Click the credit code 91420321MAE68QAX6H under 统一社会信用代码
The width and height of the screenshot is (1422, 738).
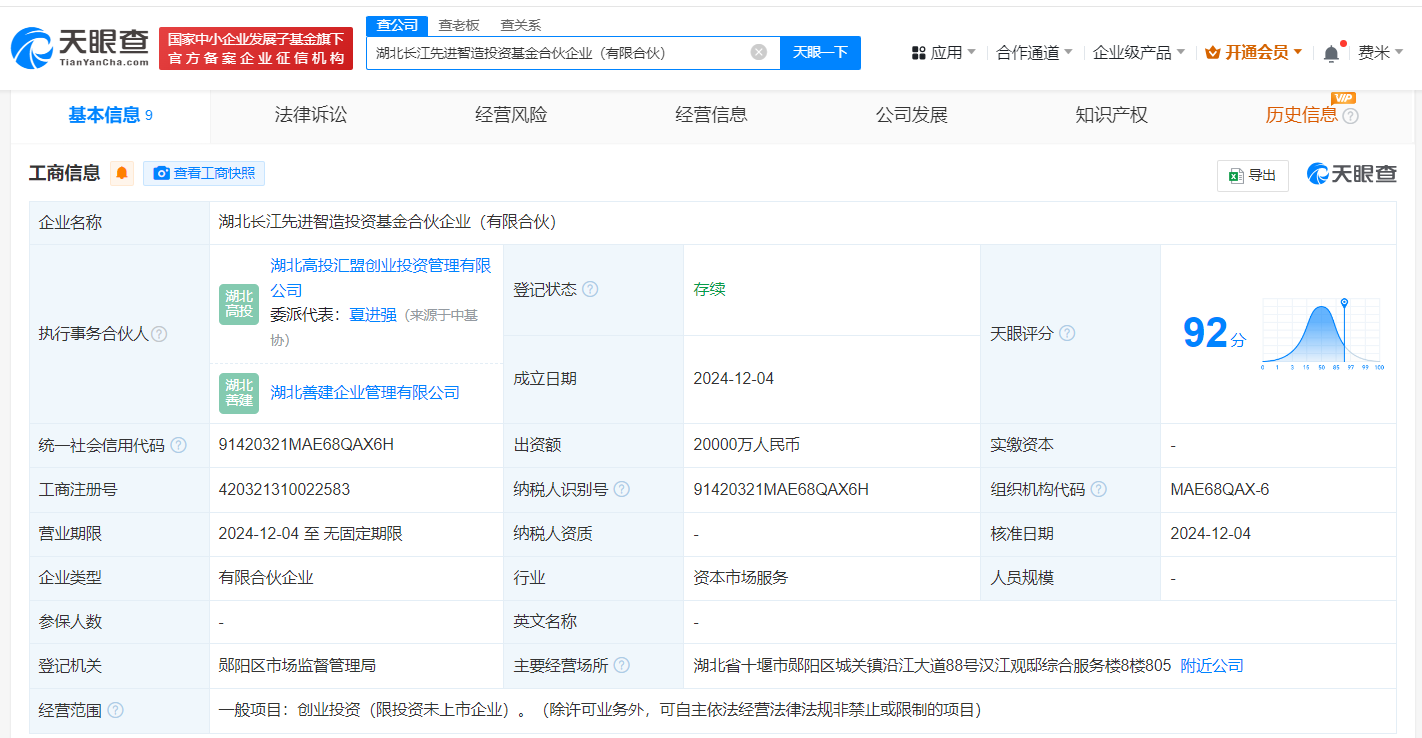point(306,445)
